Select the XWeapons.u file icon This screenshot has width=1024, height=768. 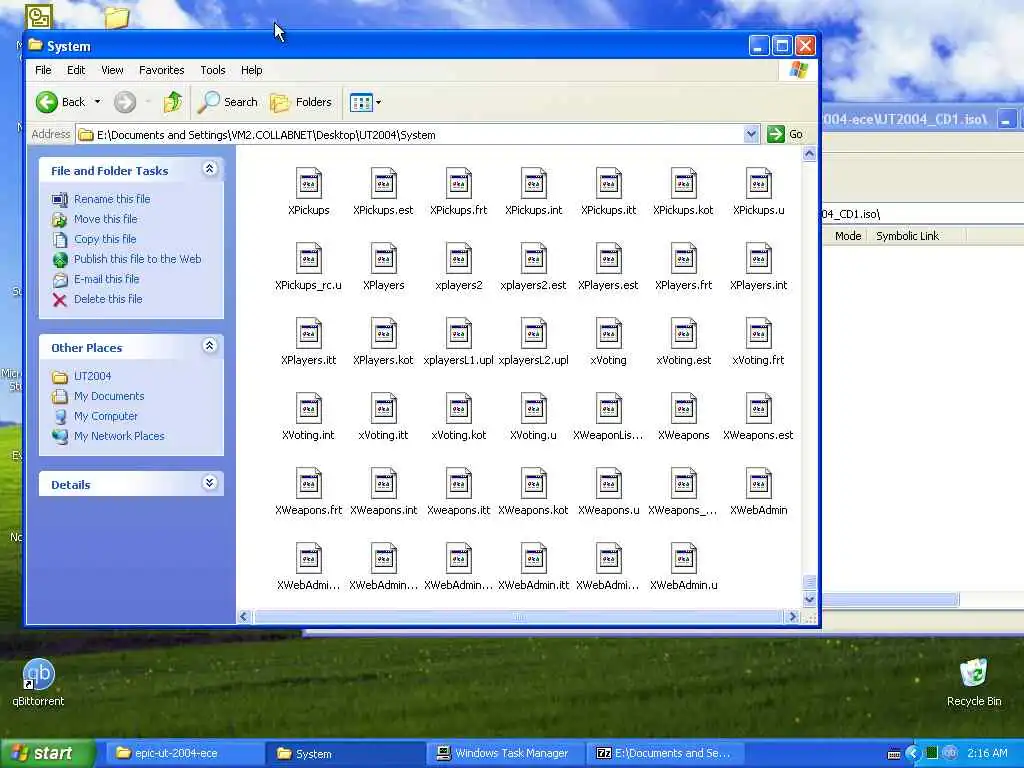tap(608, 484)
